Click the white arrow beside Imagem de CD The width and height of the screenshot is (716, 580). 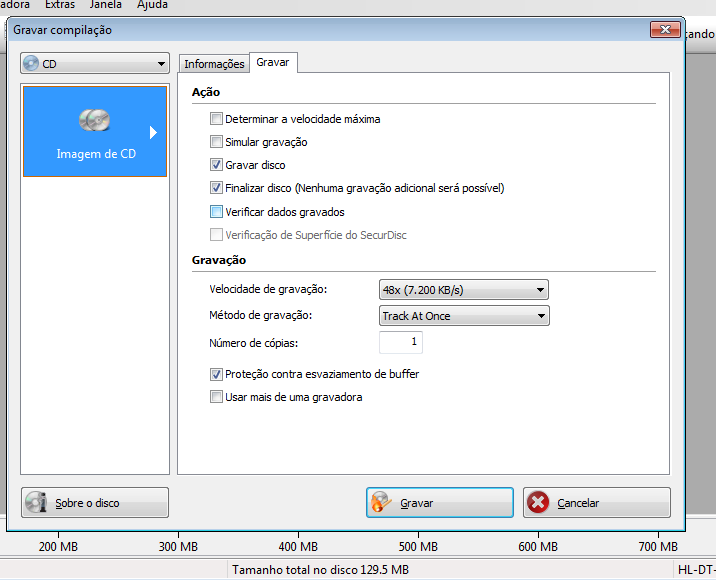click(x=153, y=132)
